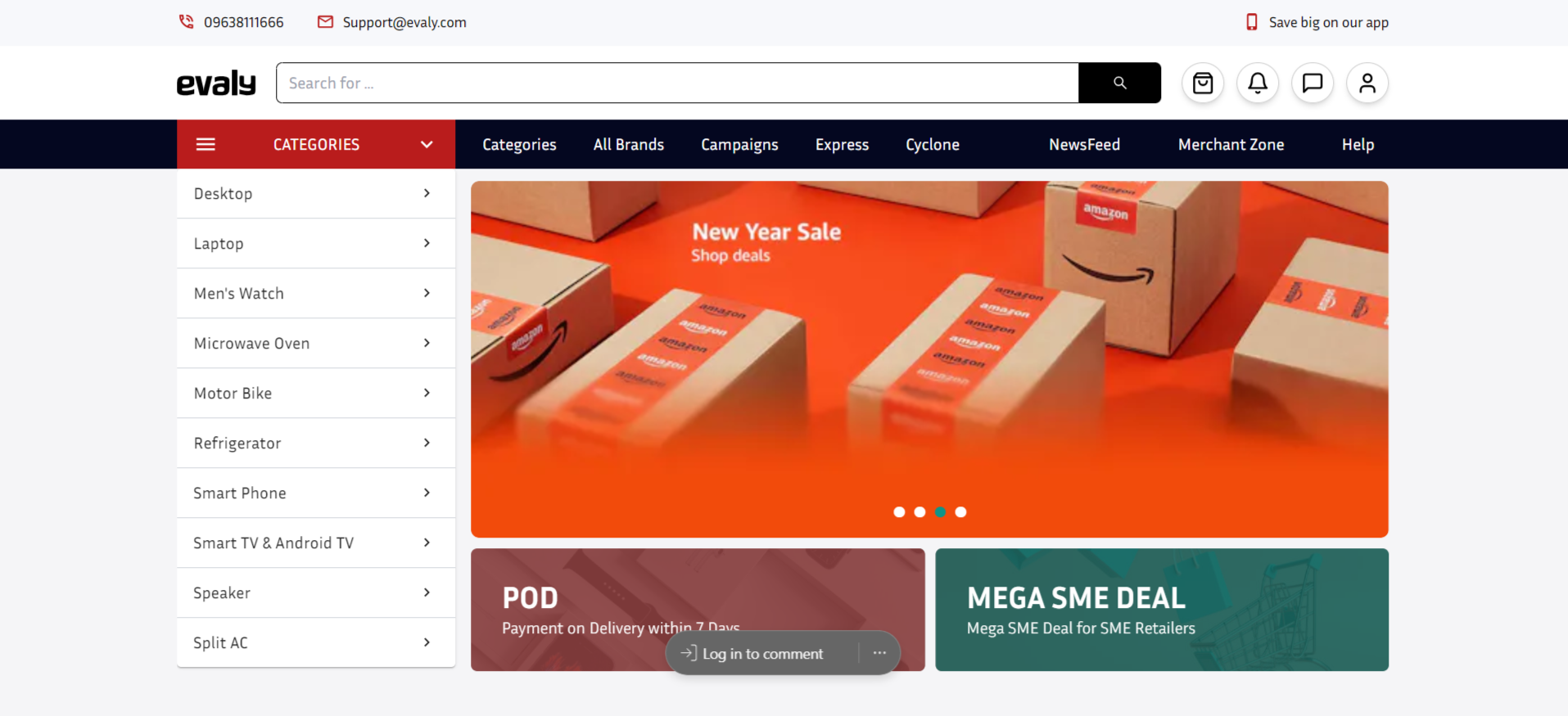Collapse the red CATEGORIES dropdown chevron
The width and height of the screenshot is (1568, 716).
click(427, 144)
